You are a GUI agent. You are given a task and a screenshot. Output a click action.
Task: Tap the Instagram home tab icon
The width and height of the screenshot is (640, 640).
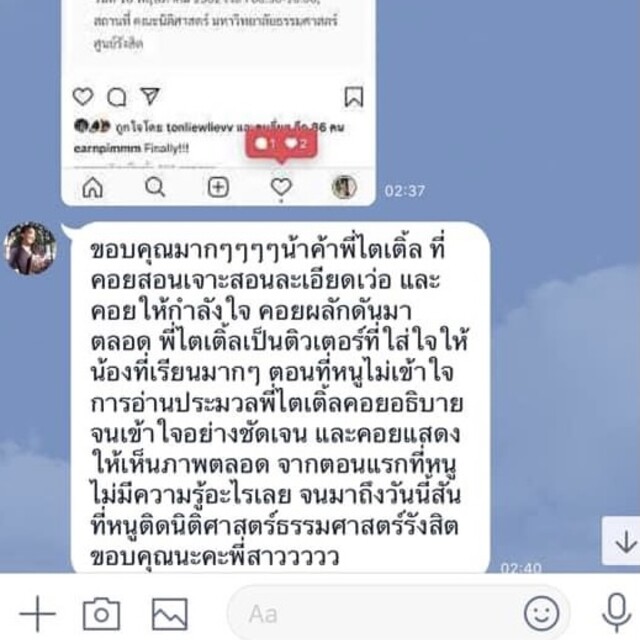(93, 188)
